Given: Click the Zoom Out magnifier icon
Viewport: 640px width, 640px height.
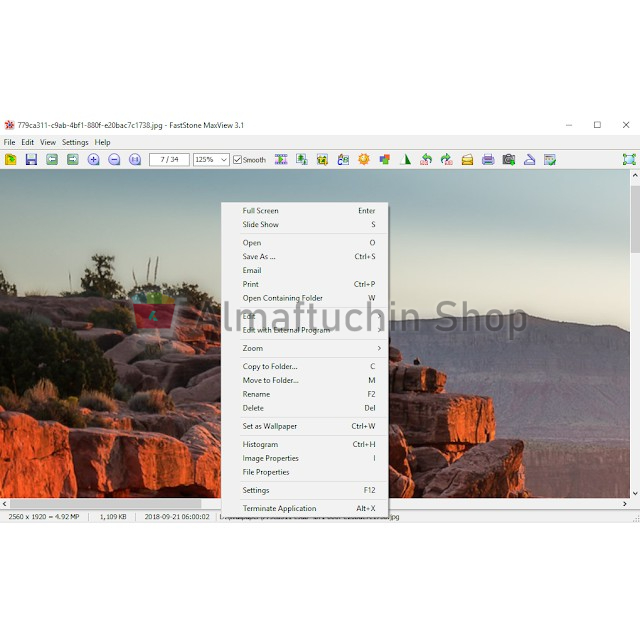Looking at the screenshot, I should (114, 159).
